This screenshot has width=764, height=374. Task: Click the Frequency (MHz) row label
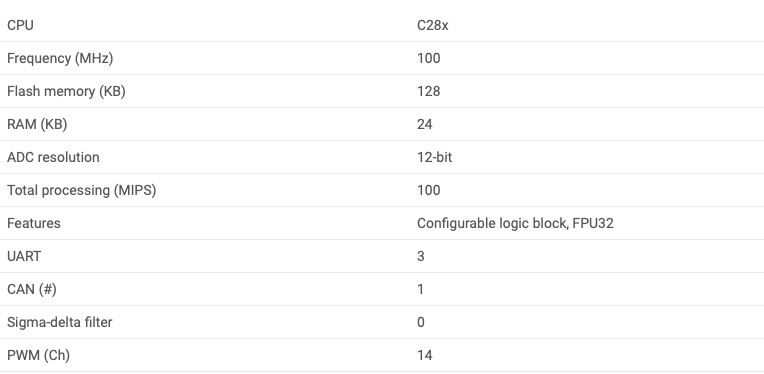pyautogui.click(x=60, y=58)
